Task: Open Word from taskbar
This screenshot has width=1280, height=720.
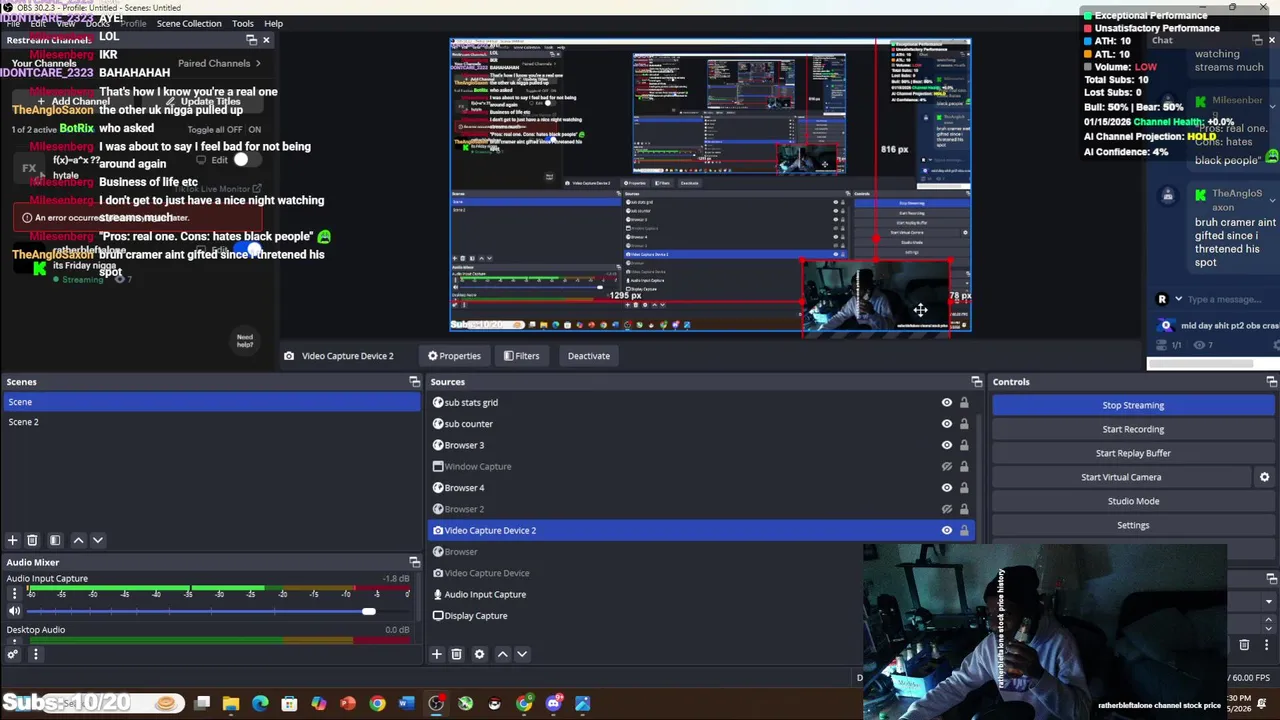Action: click(x=406, y=704)
